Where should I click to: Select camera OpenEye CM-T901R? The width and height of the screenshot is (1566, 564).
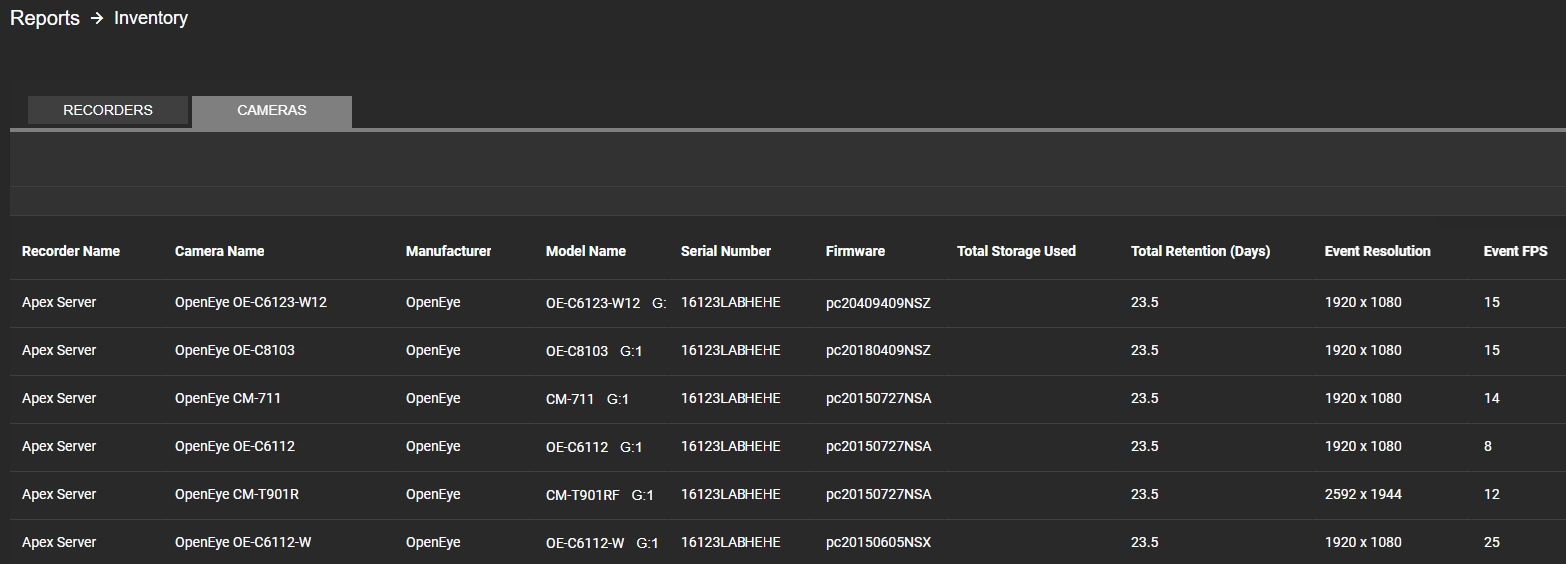(237, 494)
